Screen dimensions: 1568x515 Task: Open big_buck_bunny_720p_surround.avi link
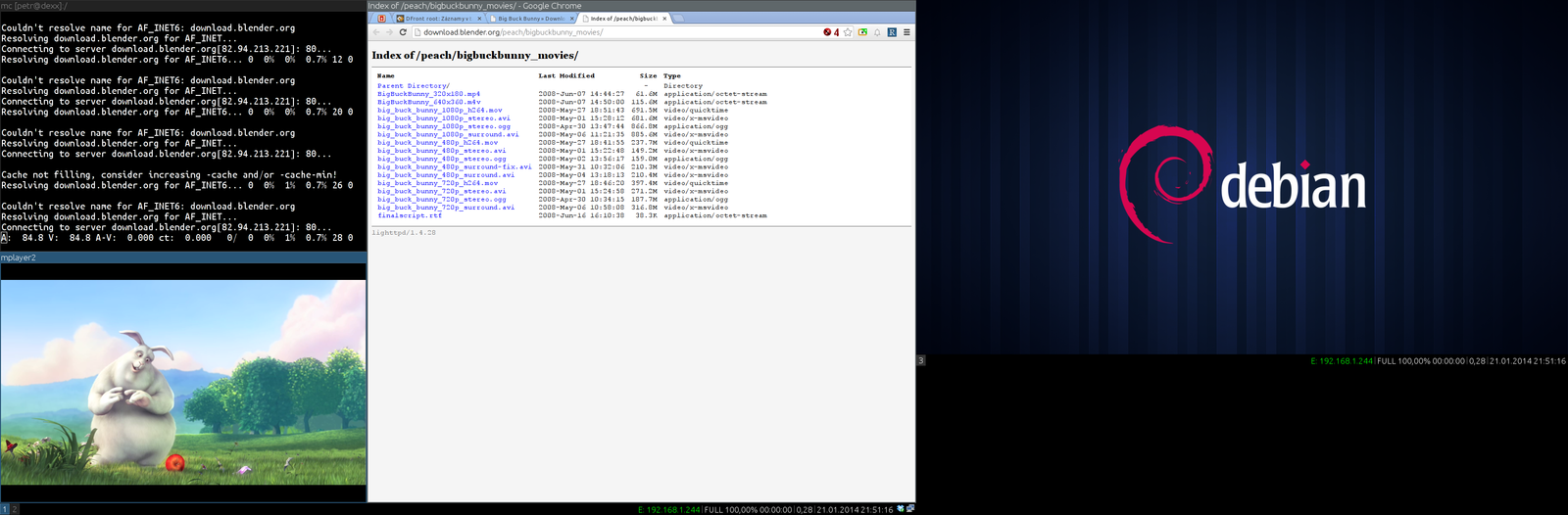pos(446,208)
